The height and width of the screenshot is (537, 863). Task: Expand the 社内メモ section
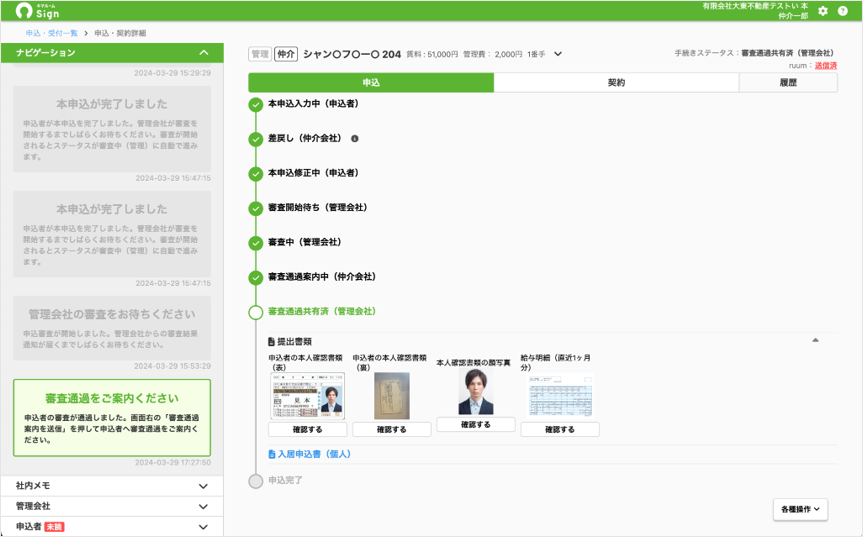click(x=204, y=486)
